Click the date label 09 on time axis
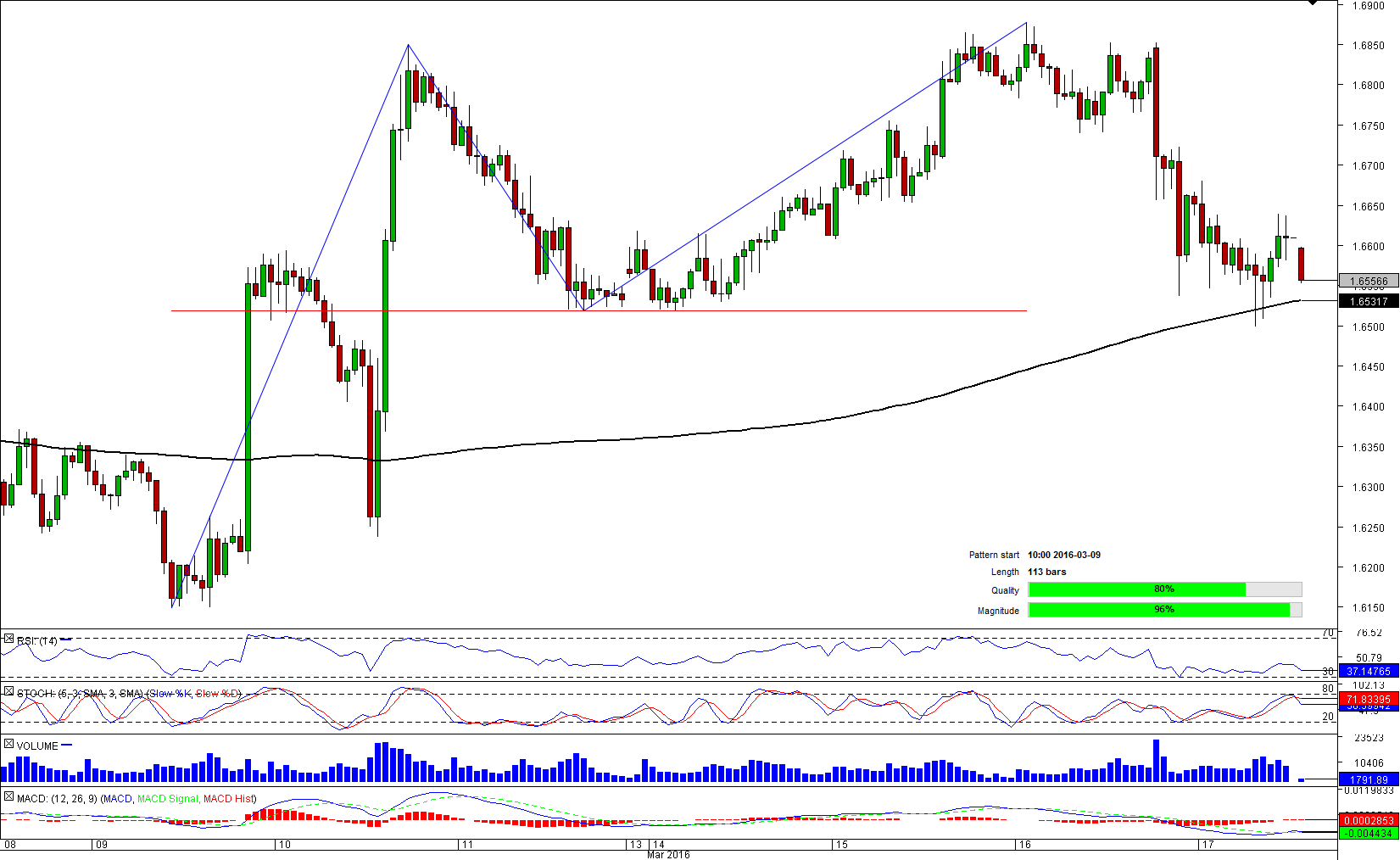 (101, 845)
